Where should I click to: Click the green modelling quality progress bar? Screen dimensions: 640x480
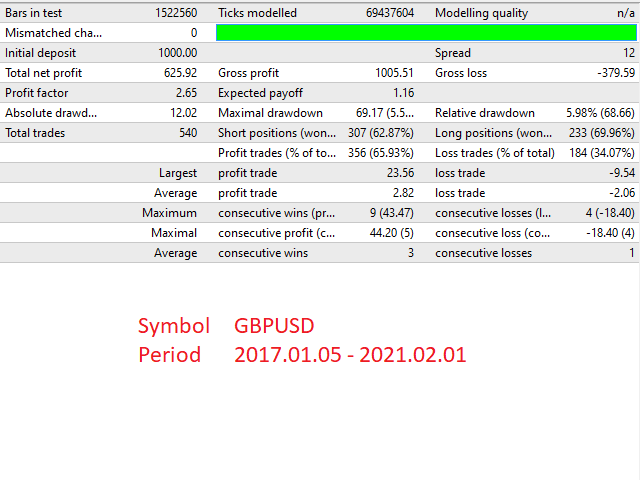tap(426, 33)
